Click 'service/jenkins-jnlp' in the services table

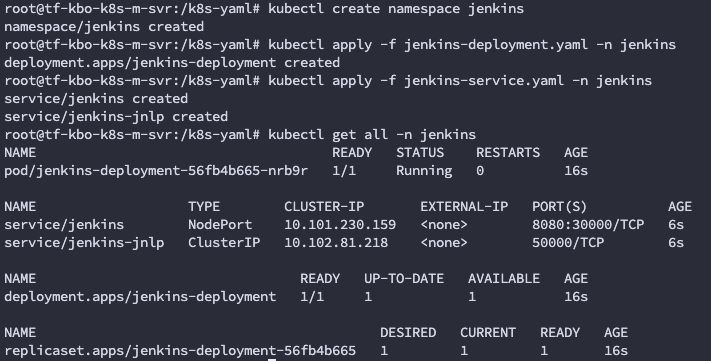coord(84,243)
